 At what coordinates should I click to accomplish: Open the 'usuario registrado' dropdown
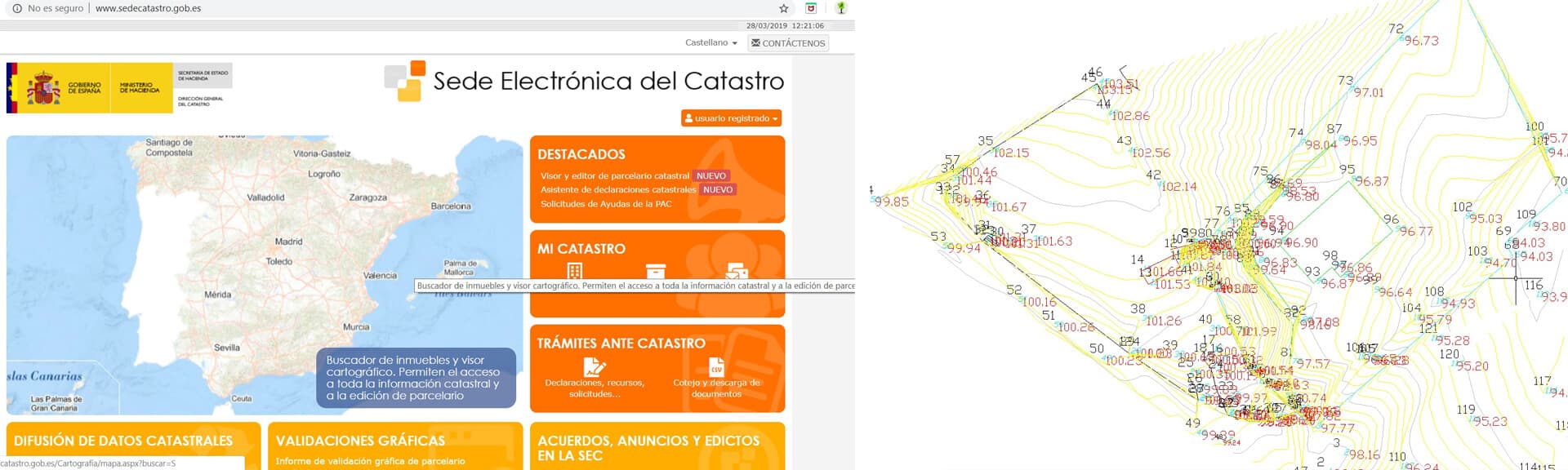pos(731,118)
